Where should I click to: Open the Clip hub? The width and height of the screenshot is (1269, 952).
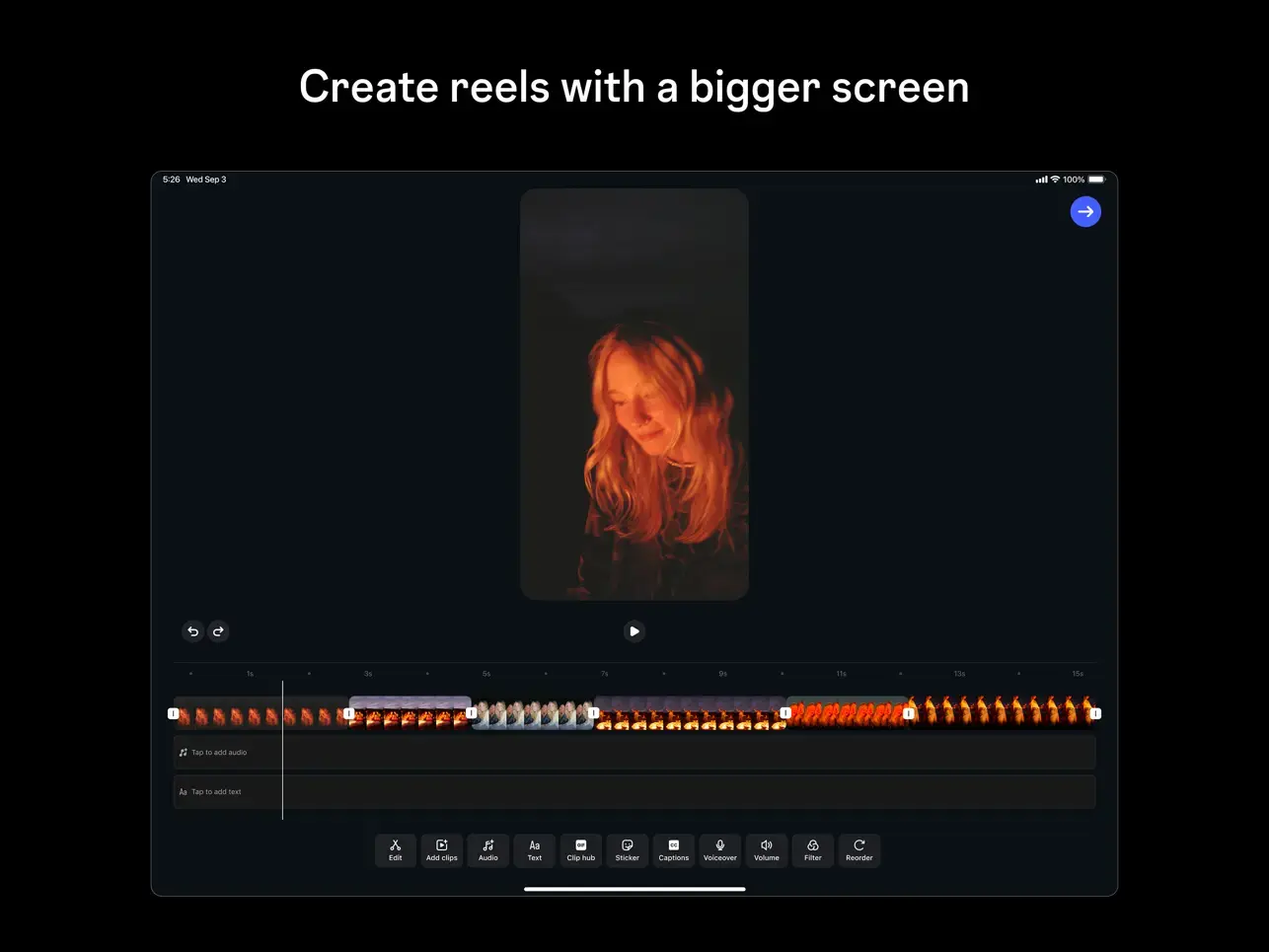pos(580,849)
